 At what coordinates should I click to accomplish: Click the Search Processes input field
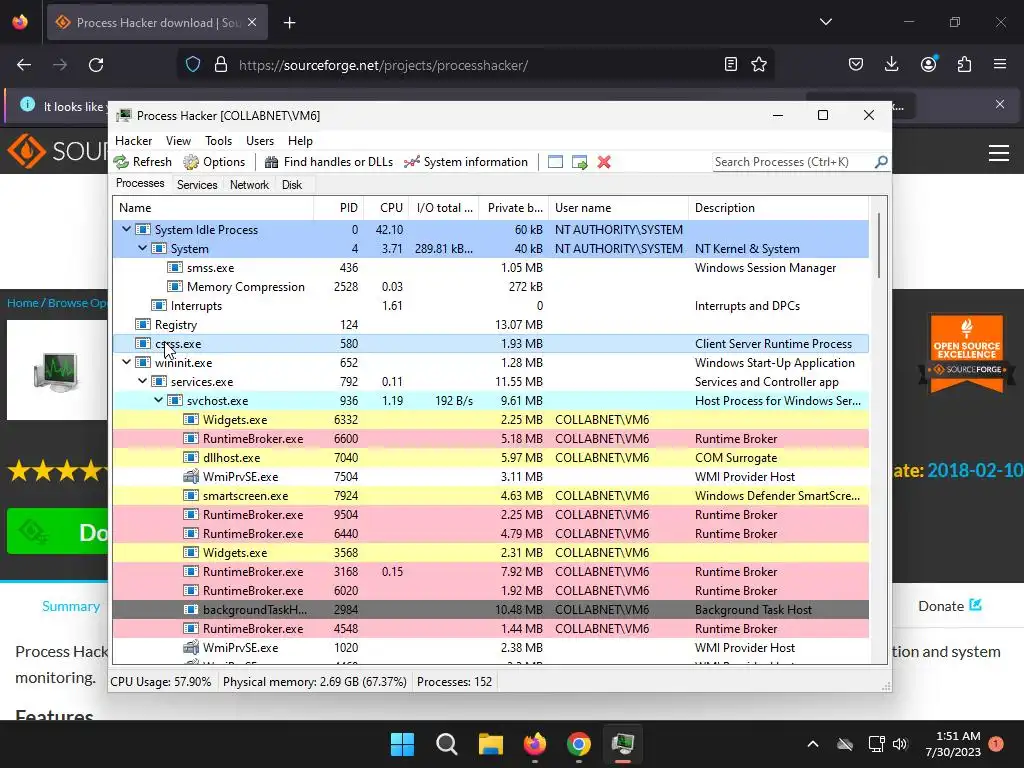click(793, 161)
